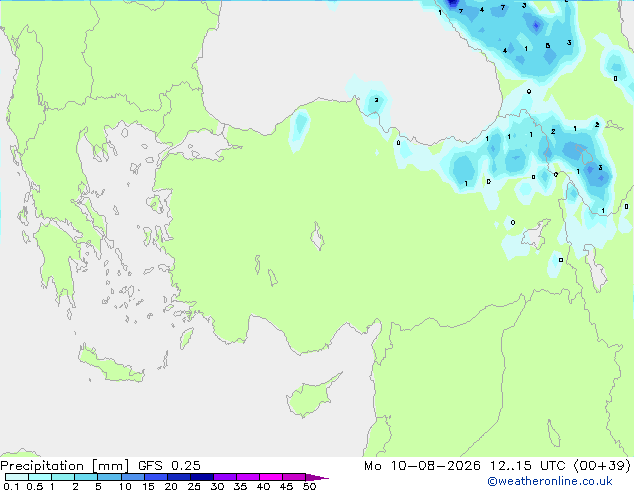Select the 40–45 mm magenta legend swatch
This screenshot has height=490, width=634.
click(x=271, y=477)
